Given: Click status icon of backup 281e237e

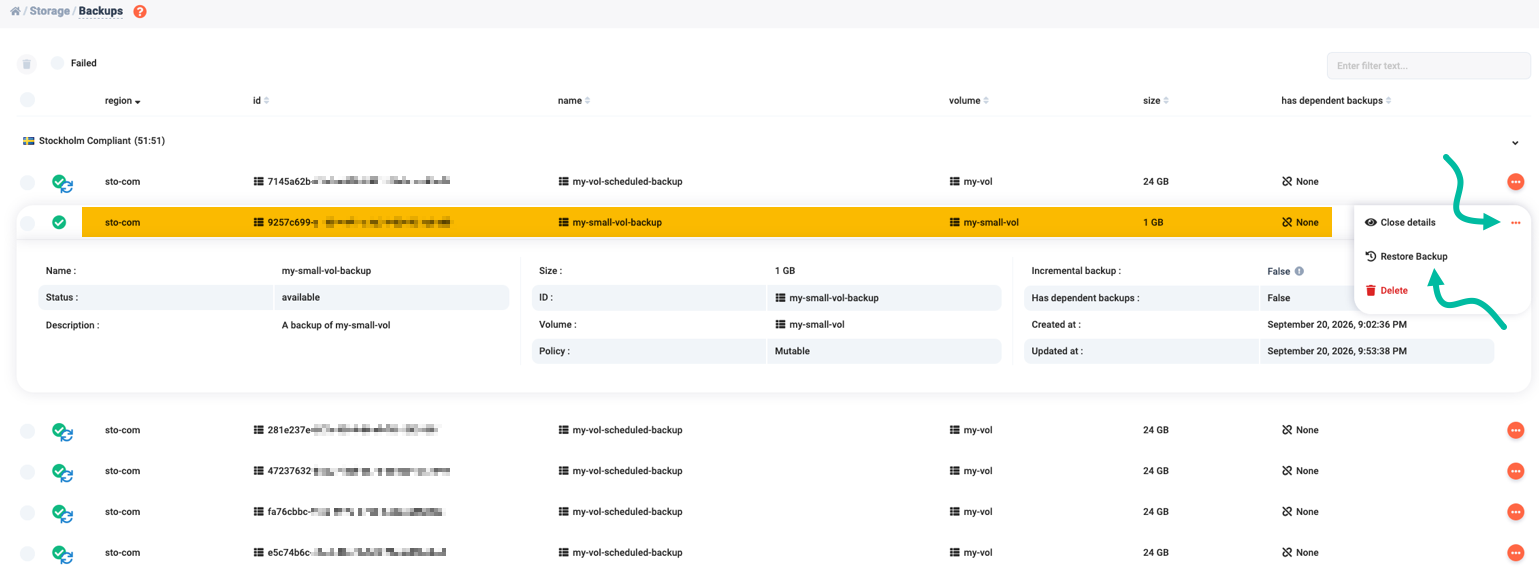Looking at the screenshot, I should 63,431.
